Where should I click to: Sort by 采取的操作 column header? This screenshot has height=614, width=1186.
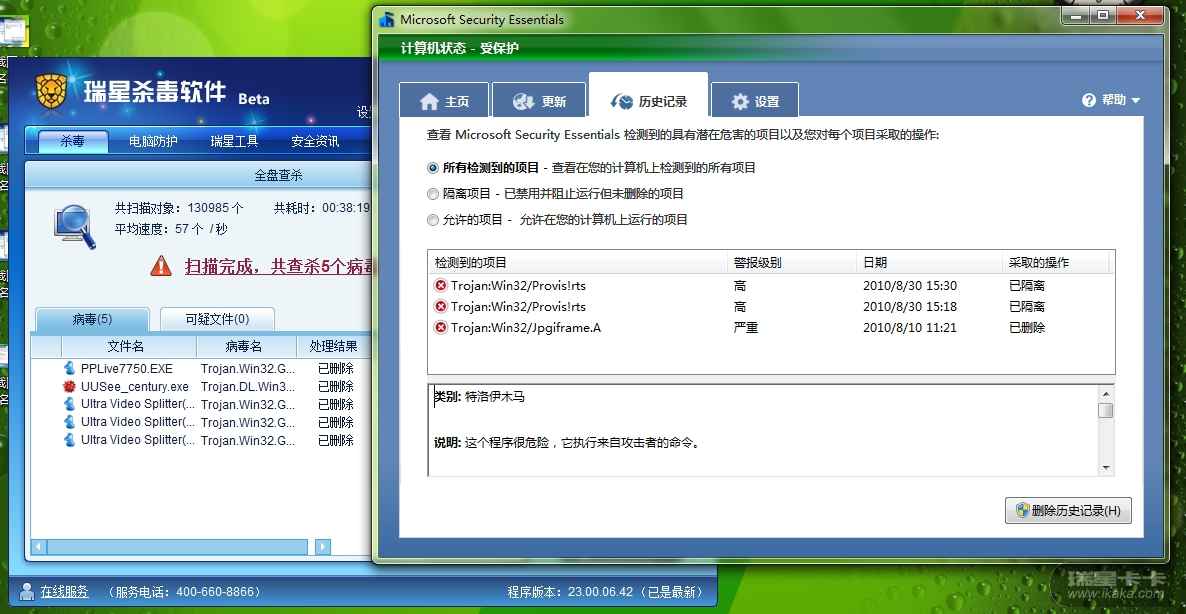(1056, 262)
